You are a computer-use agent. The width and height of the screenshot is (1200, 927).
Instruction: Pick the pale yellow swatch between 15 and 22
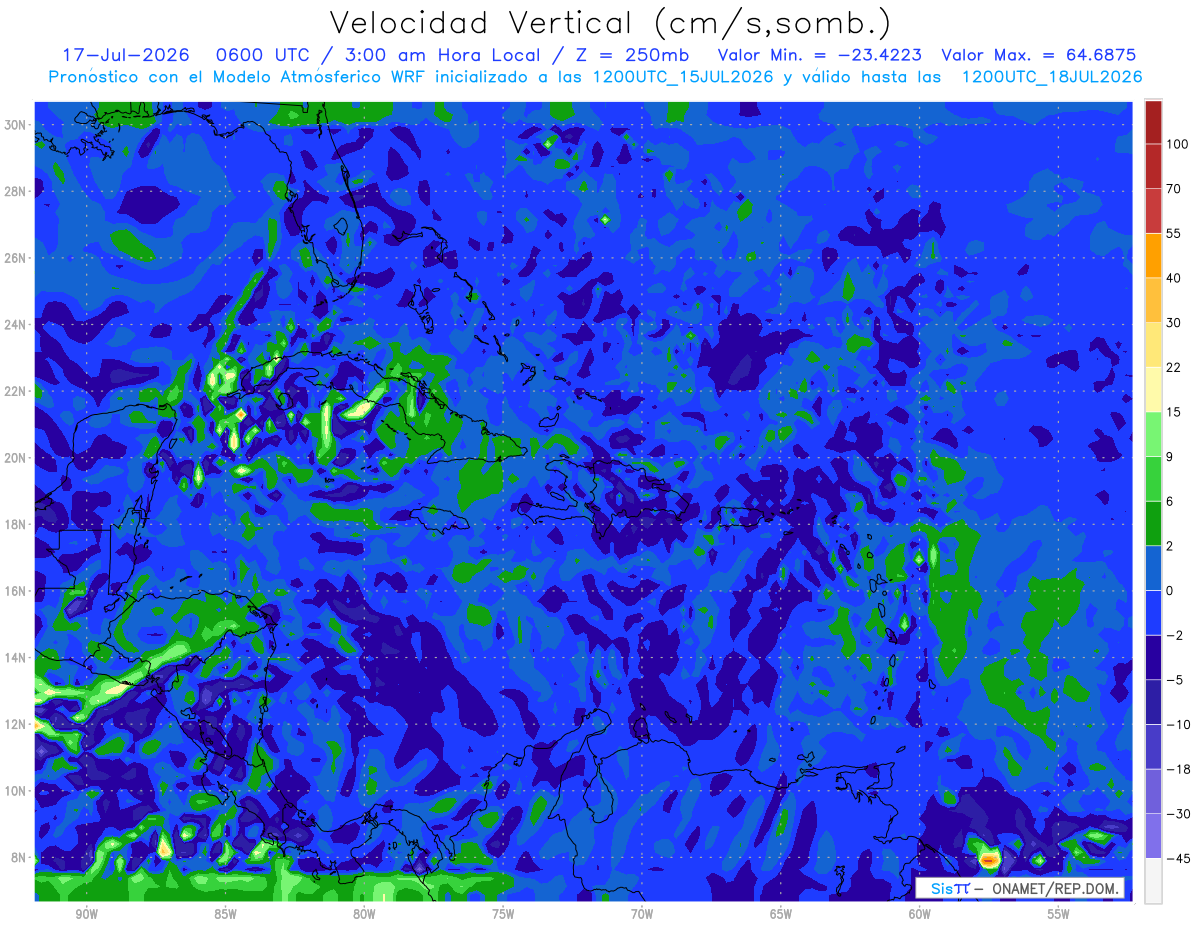click(1153, 389)
